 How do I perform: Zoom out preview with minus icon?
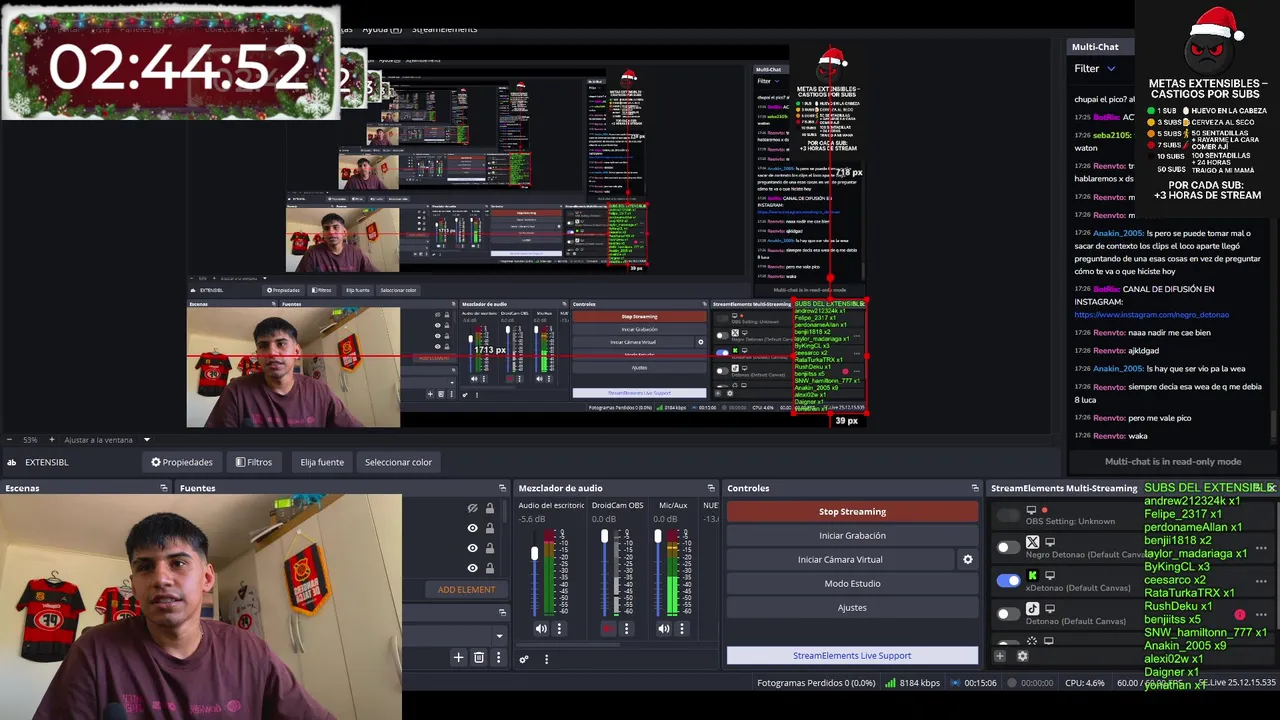tap(10, 440)
